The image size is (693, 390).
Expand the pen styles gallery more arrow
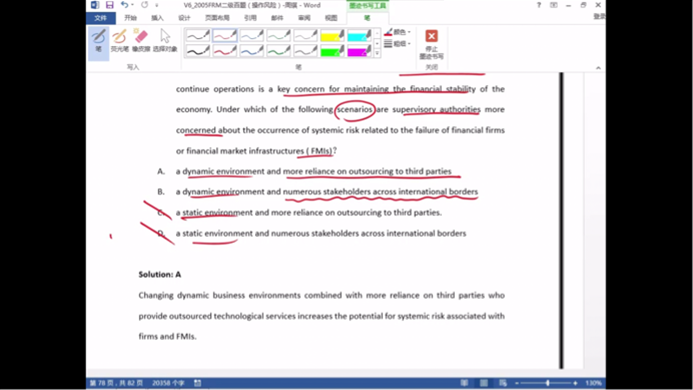click(x=377, y=54)
